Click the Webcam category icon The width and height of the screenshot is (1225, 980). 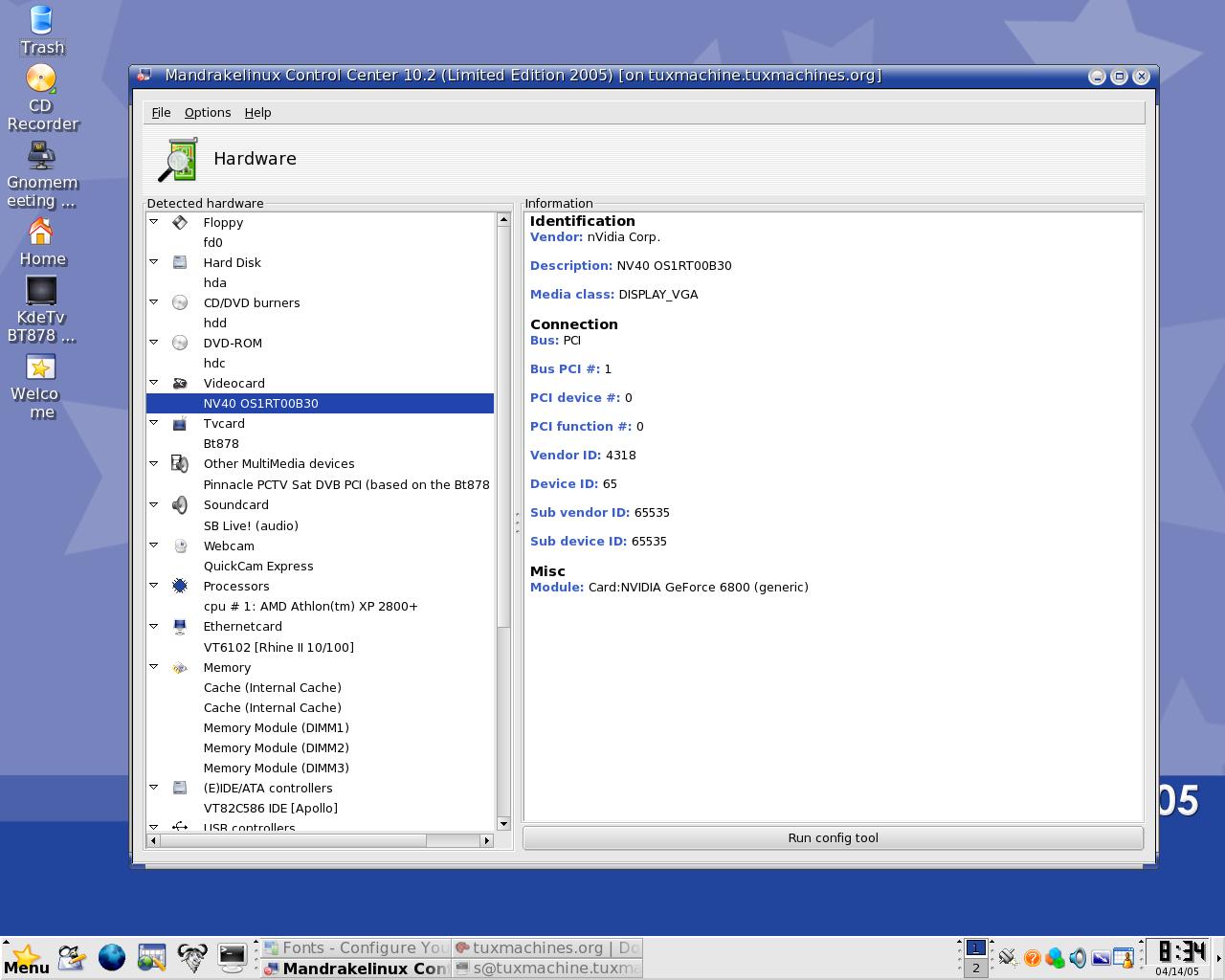tap(180, 546)
